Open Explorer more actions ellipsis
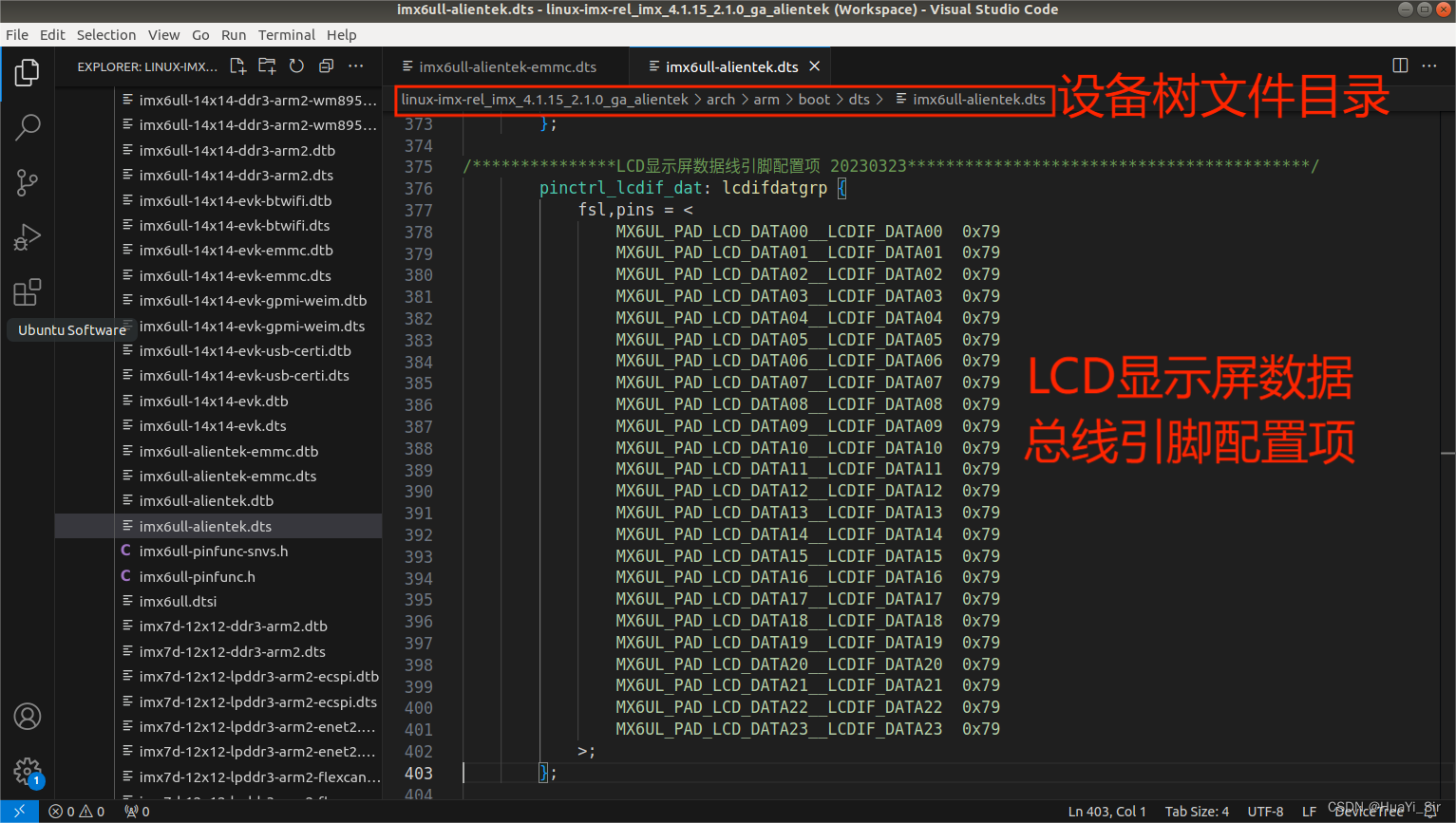This screenshot has width=1456, height=823. click(355, 66)
